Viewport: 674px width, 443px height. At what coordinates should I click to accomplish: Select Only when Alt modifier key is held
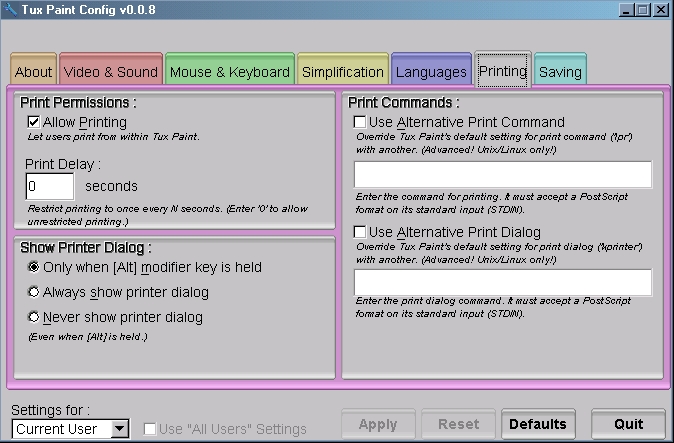tap(34, 267)
